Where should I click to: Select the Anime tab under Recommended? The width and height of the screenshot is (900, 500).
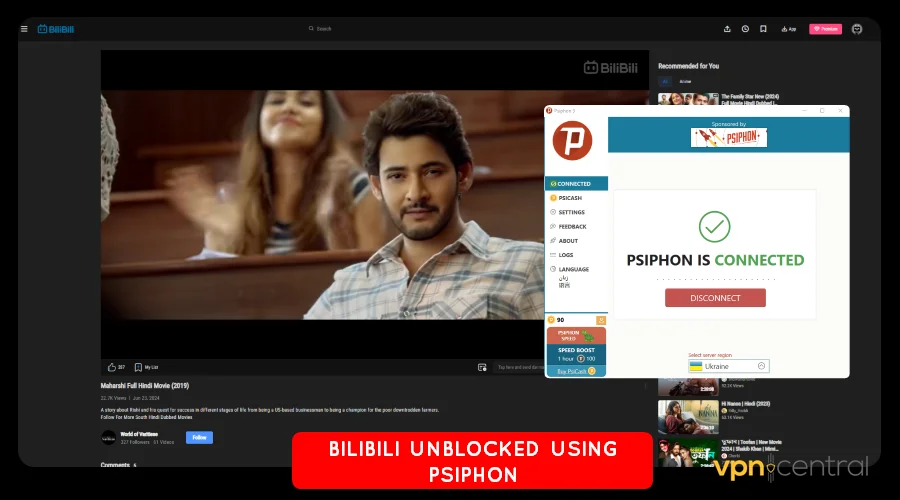tap(685, 82)
